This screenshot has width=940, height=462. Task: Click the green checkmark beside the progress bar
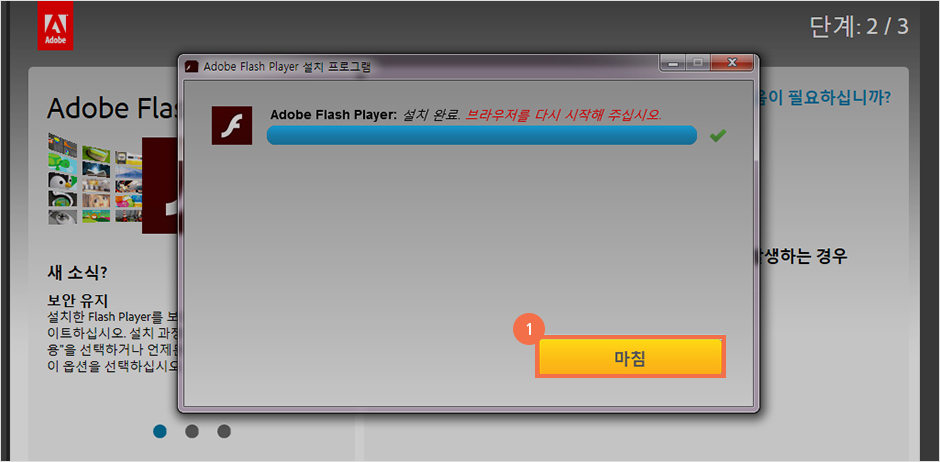pyautogui.click(x=718, y=136)
